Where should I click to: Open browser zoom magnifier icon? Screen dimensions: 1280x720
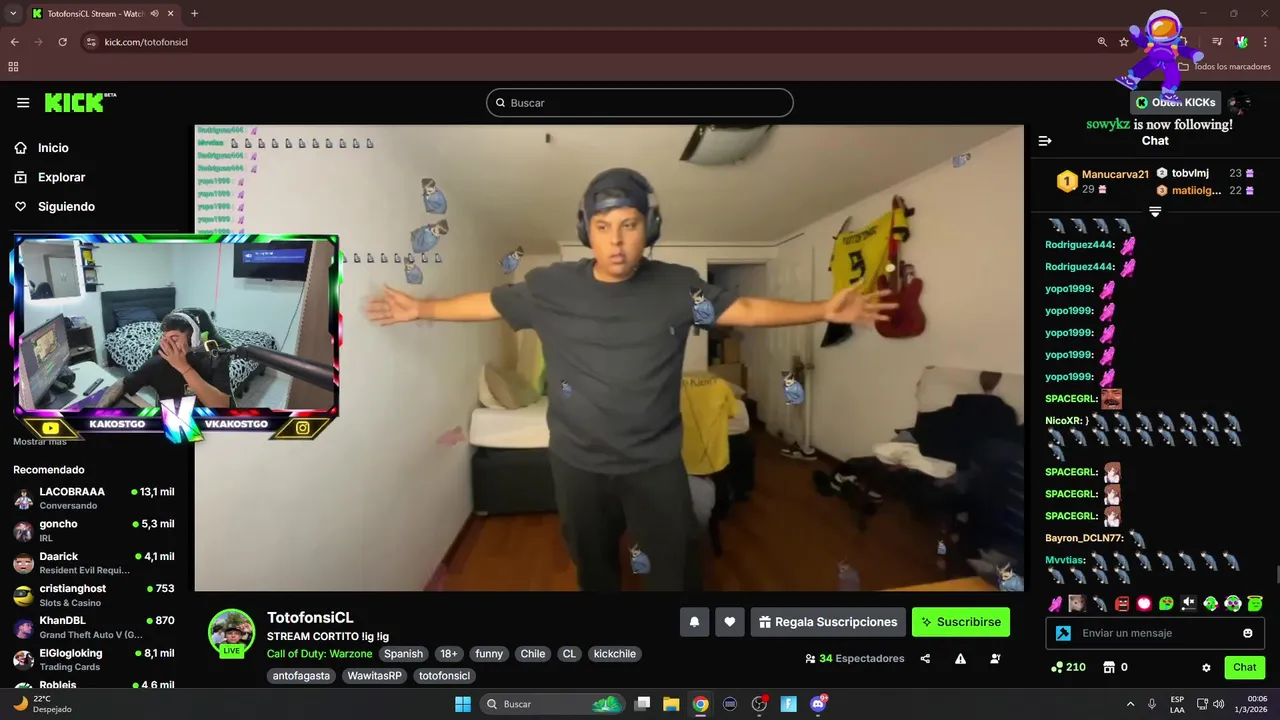click(x=1102, y=42)
